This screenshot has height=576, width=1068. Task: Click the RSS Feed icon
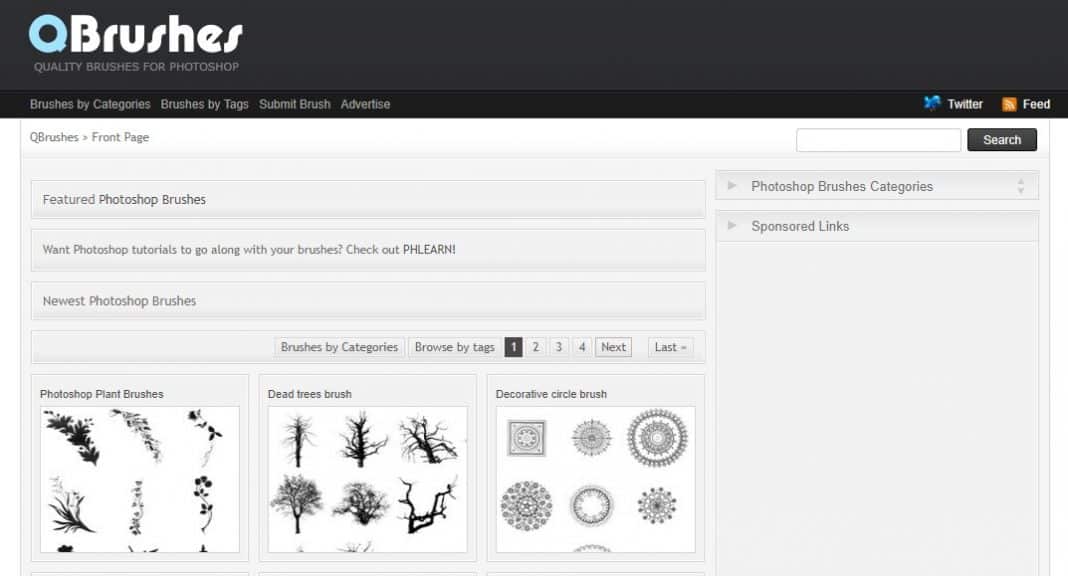point(1009,104)
